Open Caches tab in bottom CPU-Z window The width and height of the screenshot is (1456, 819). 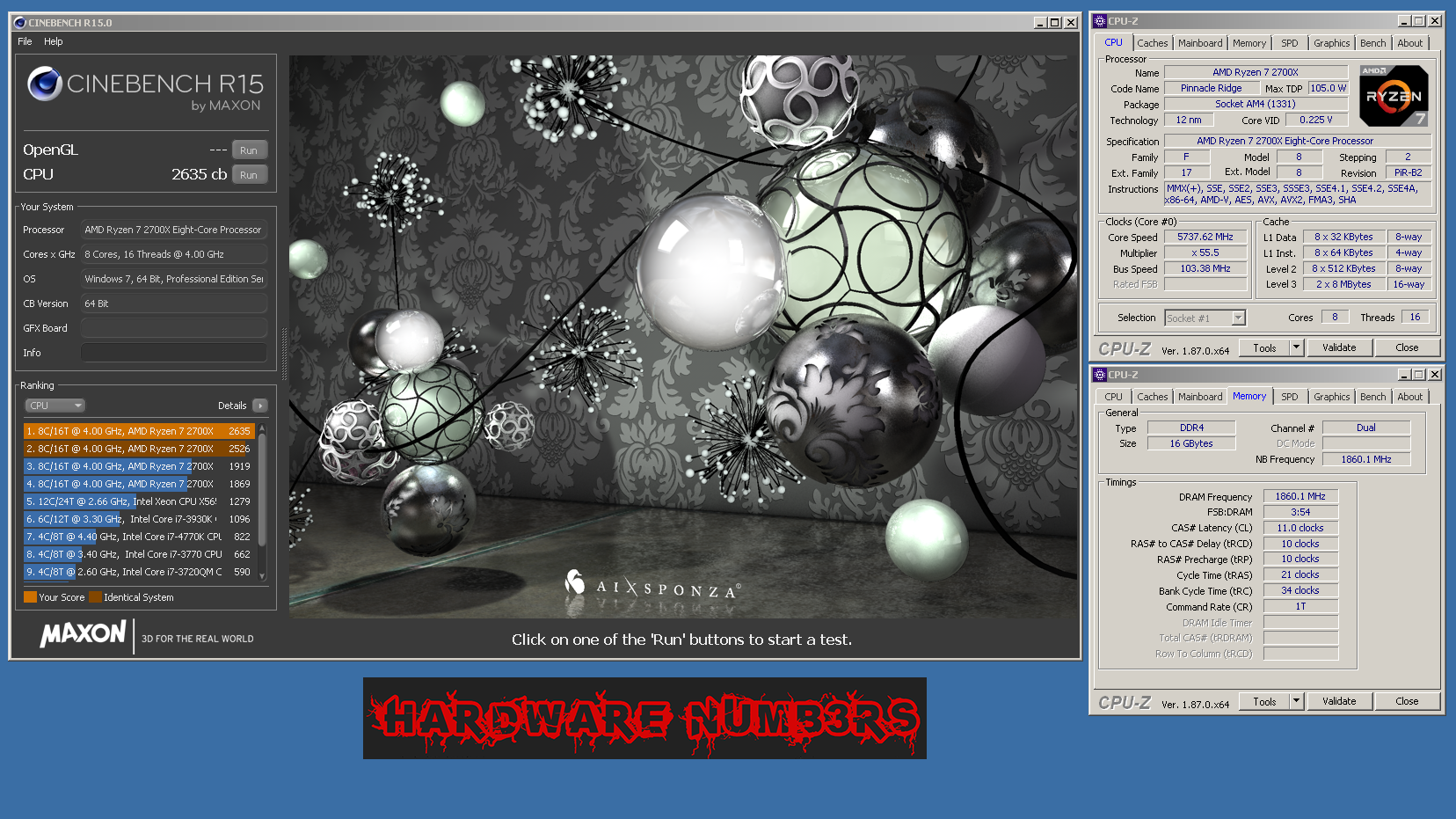1152,397
